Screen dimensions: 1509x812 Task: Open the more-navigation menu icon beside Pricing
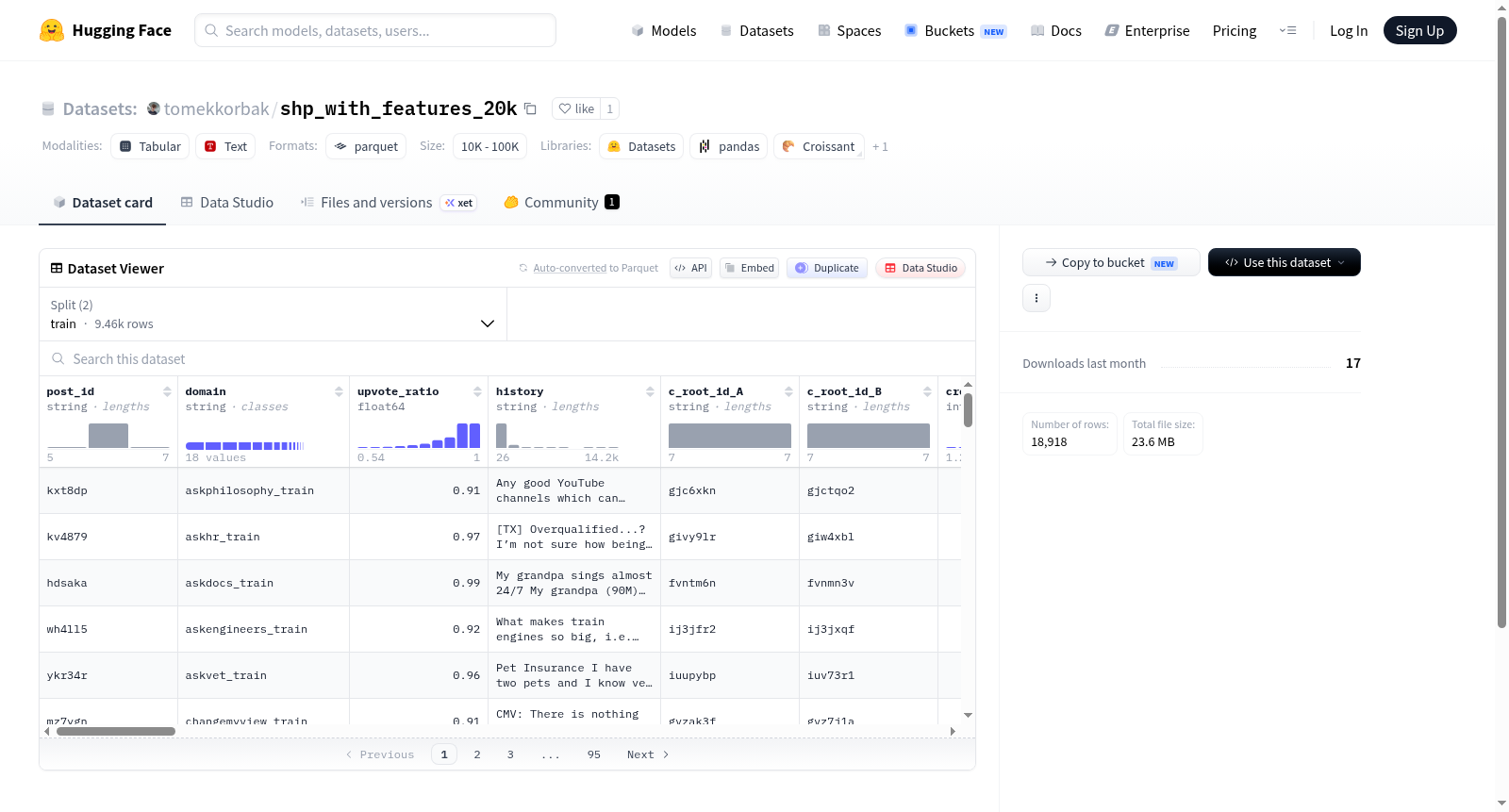click(x=1287, y=30)
